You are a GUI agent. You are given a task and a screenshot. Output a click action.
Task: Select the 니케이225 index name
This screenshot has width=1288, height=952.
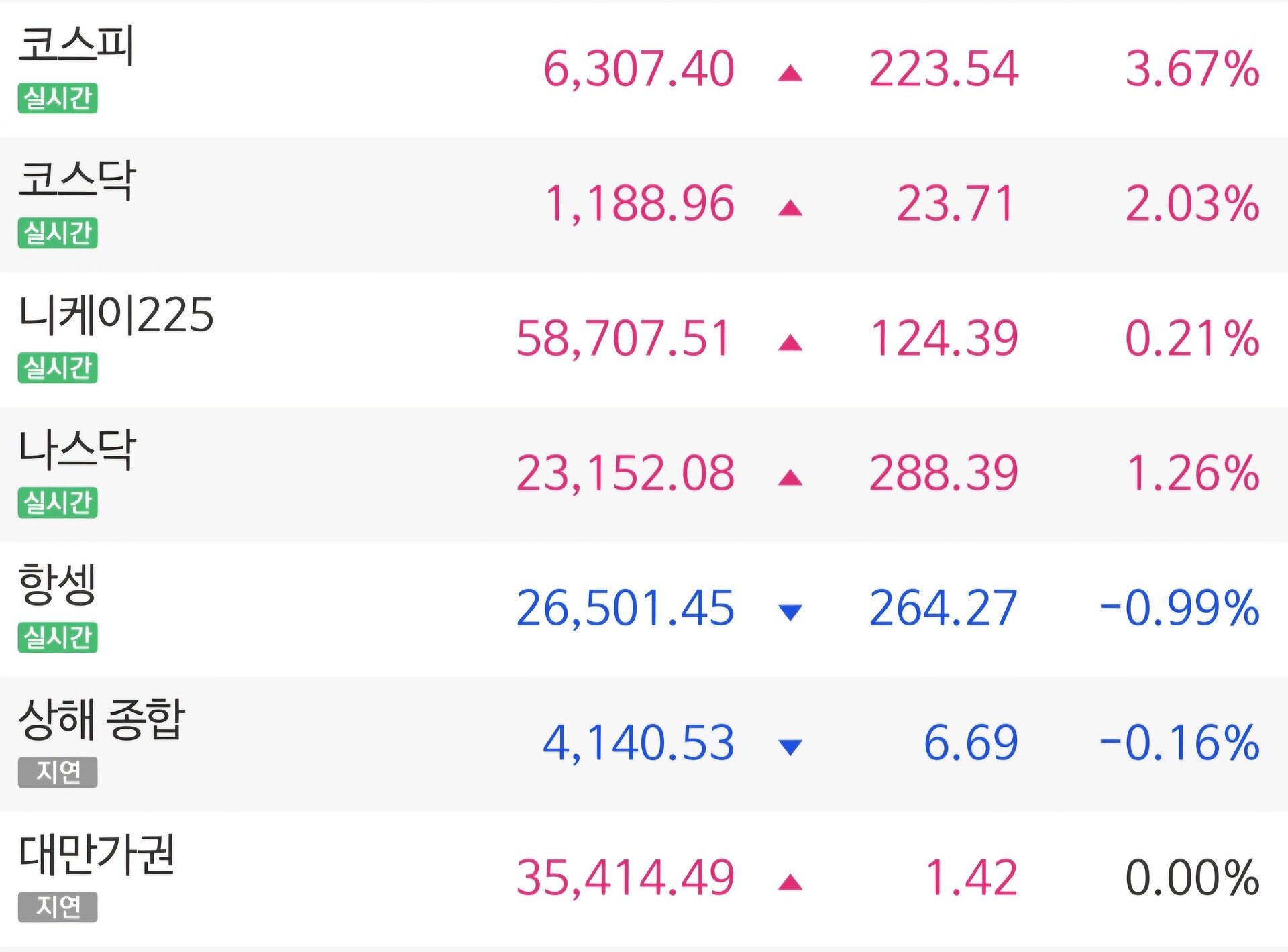[116, 315]
